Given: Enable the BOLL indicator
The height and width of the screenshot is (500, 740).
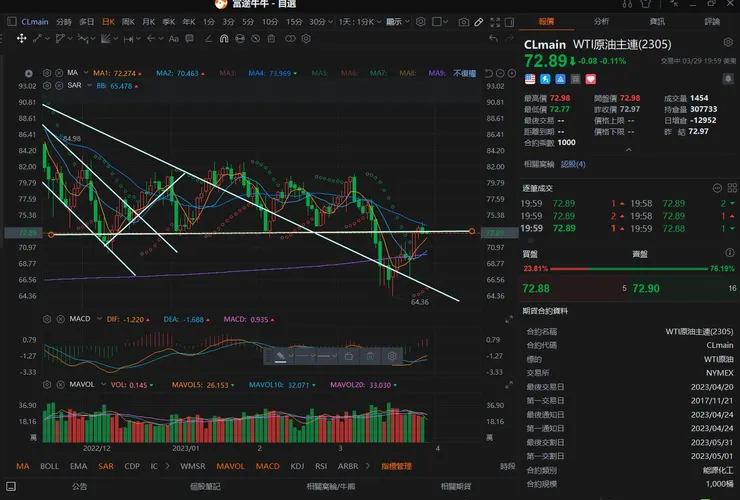Looking at the screenshot, I should pos(49,466).
